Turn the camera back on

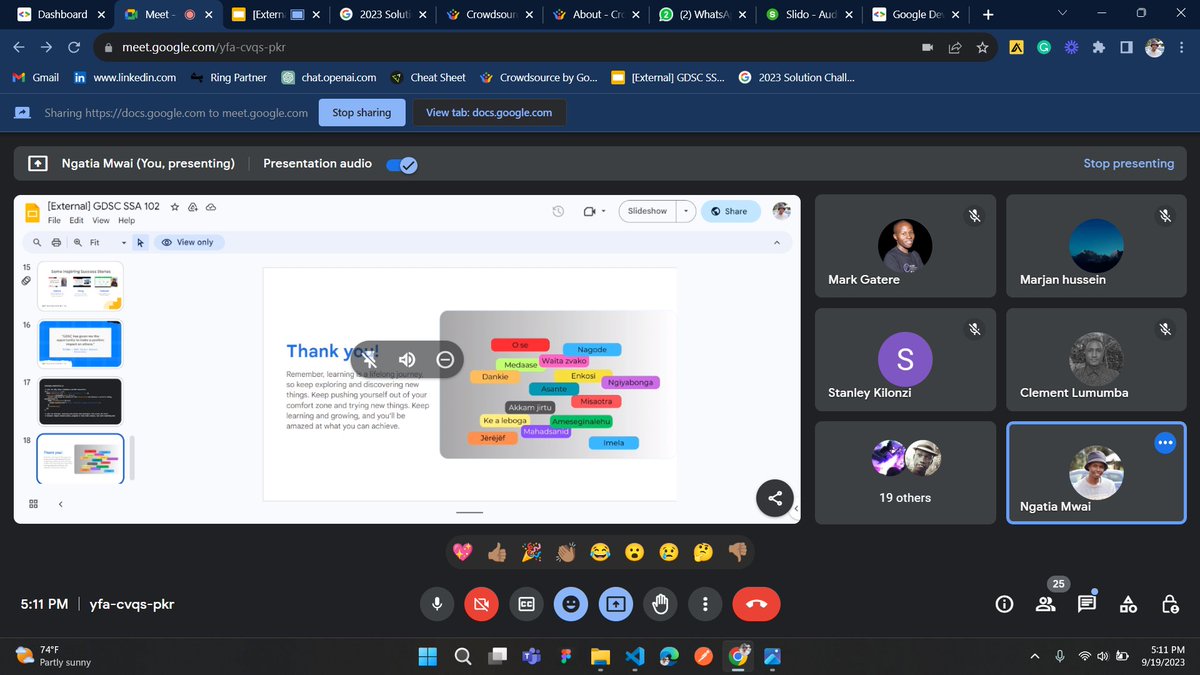tap(481, 604)
